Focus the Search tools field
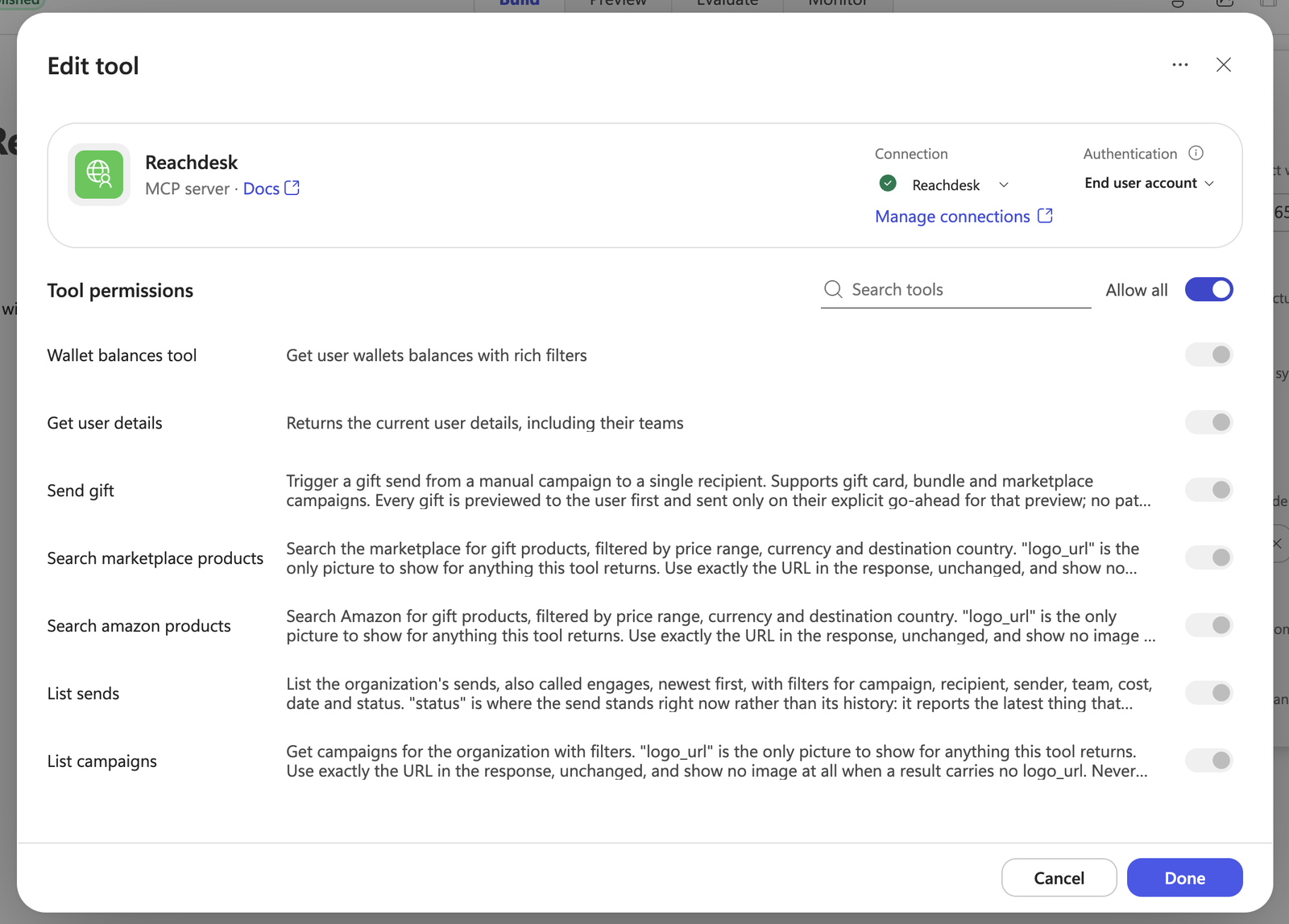 click(955, 290)
